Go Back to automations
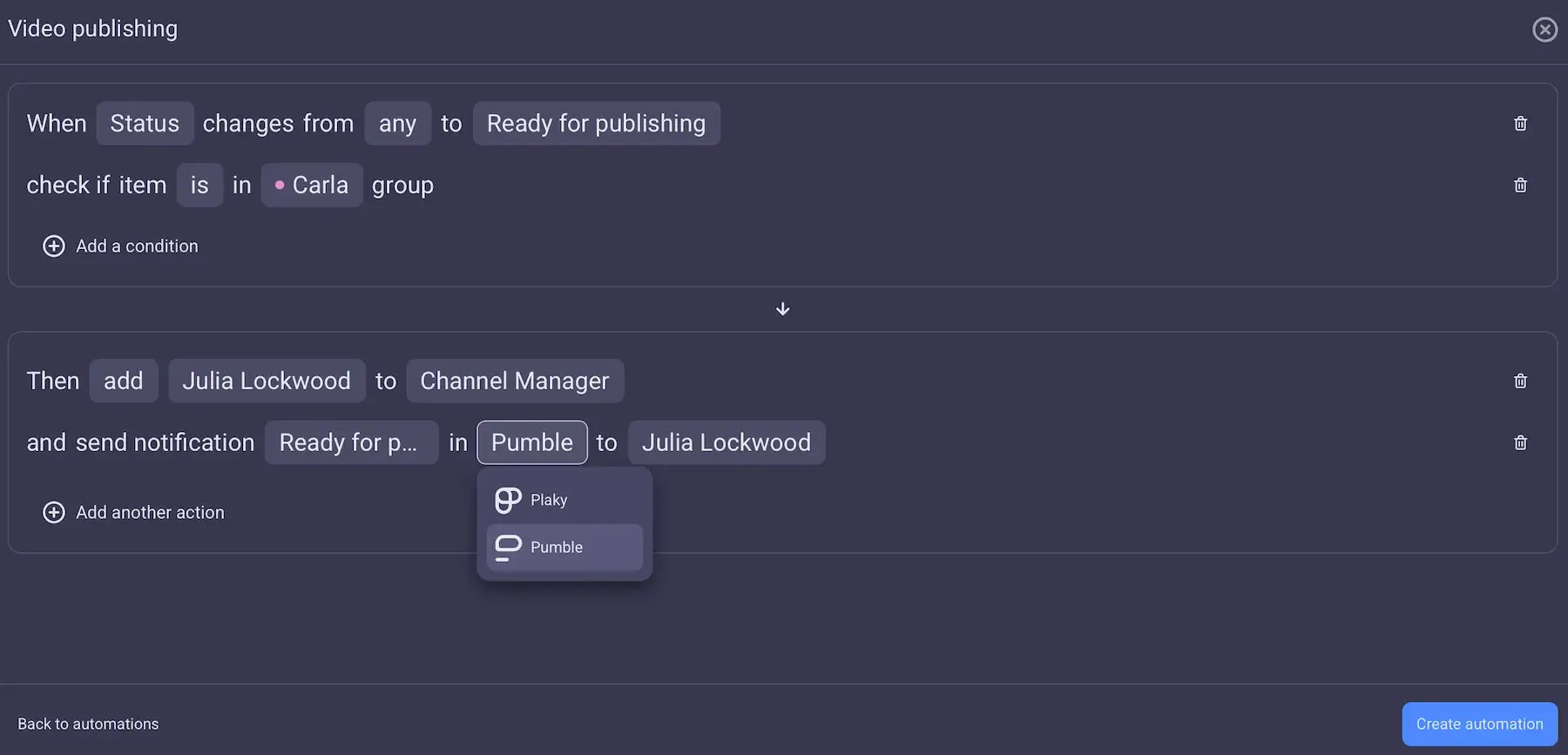The image size is (1568, 755). (x=88, y=724)
